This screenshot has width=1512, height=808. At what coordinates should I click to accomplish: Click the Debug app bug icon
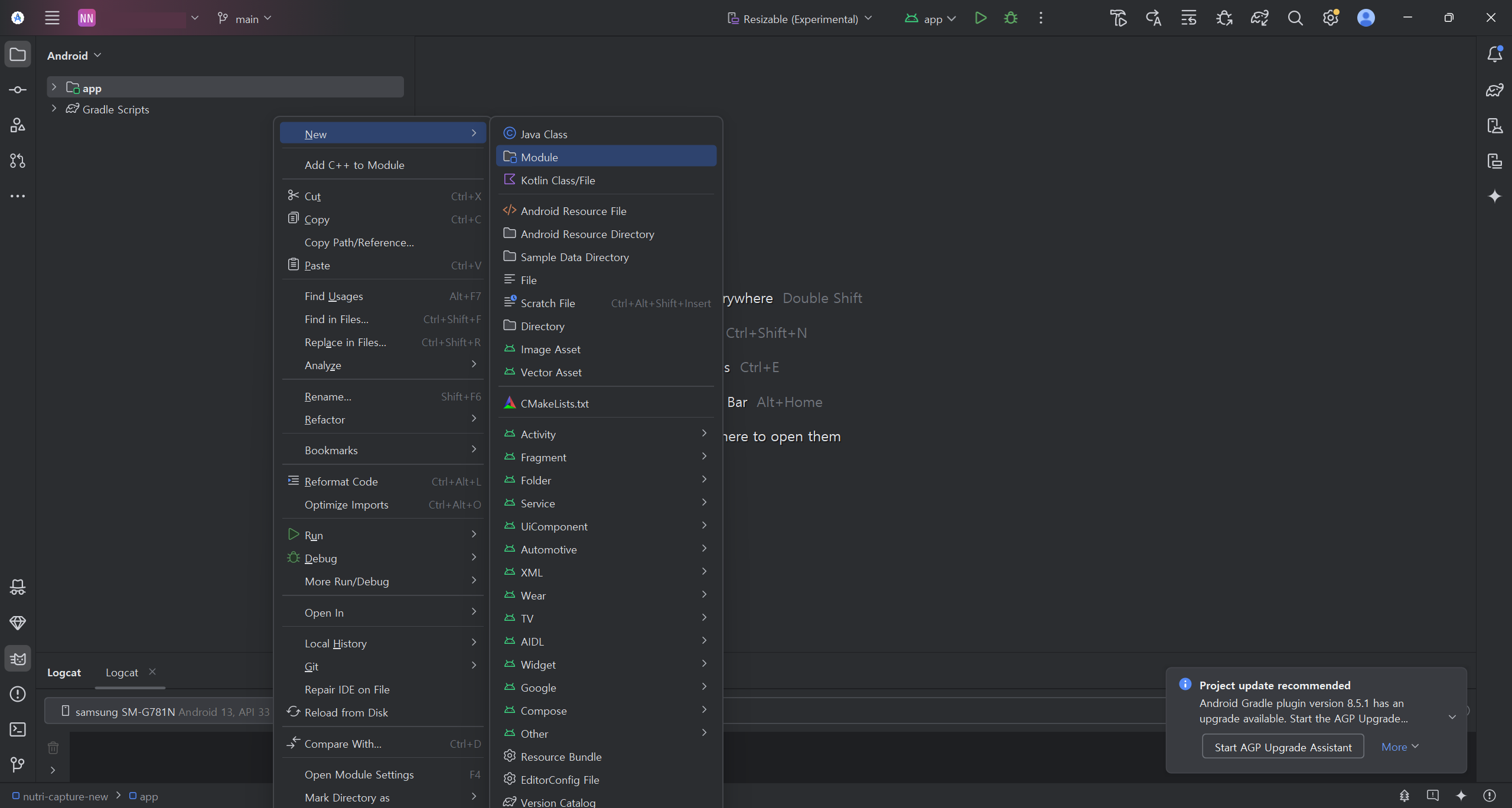click(1011, 18)
